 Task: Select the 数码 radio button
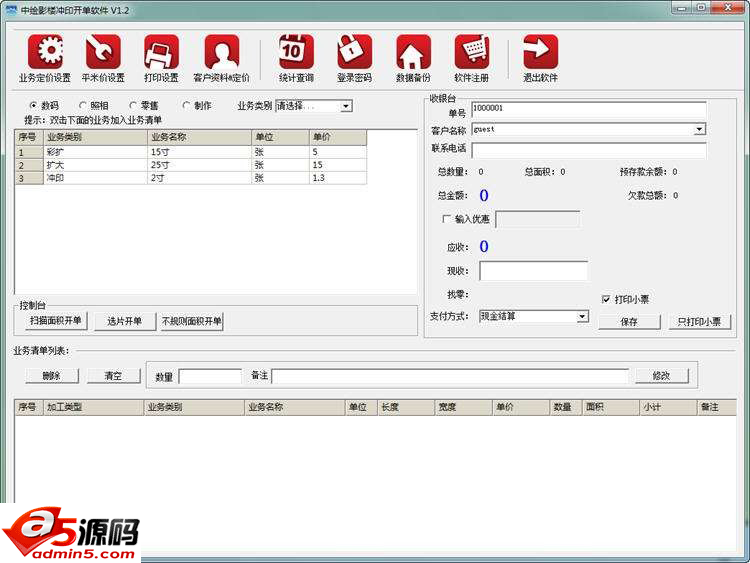tap(33, 105)
